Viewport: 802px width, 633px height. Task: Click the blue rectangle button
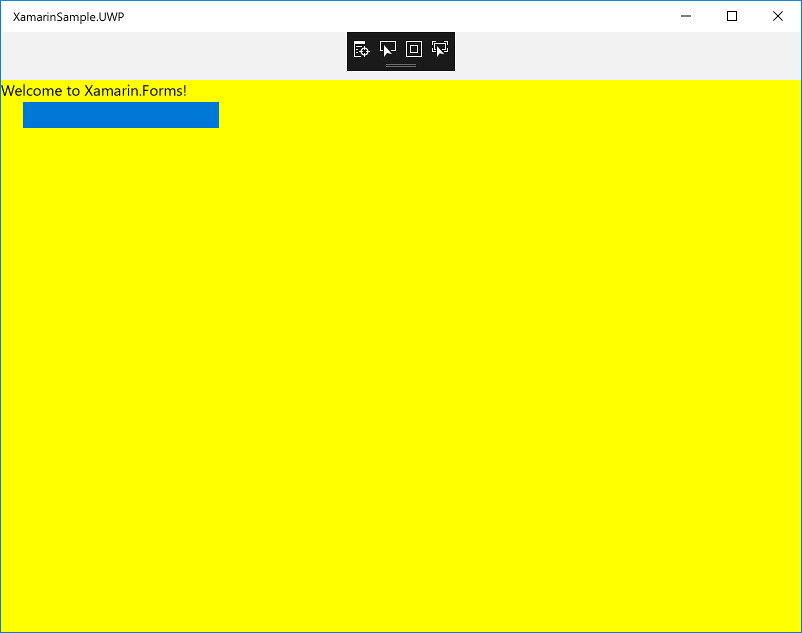[121, 115]
